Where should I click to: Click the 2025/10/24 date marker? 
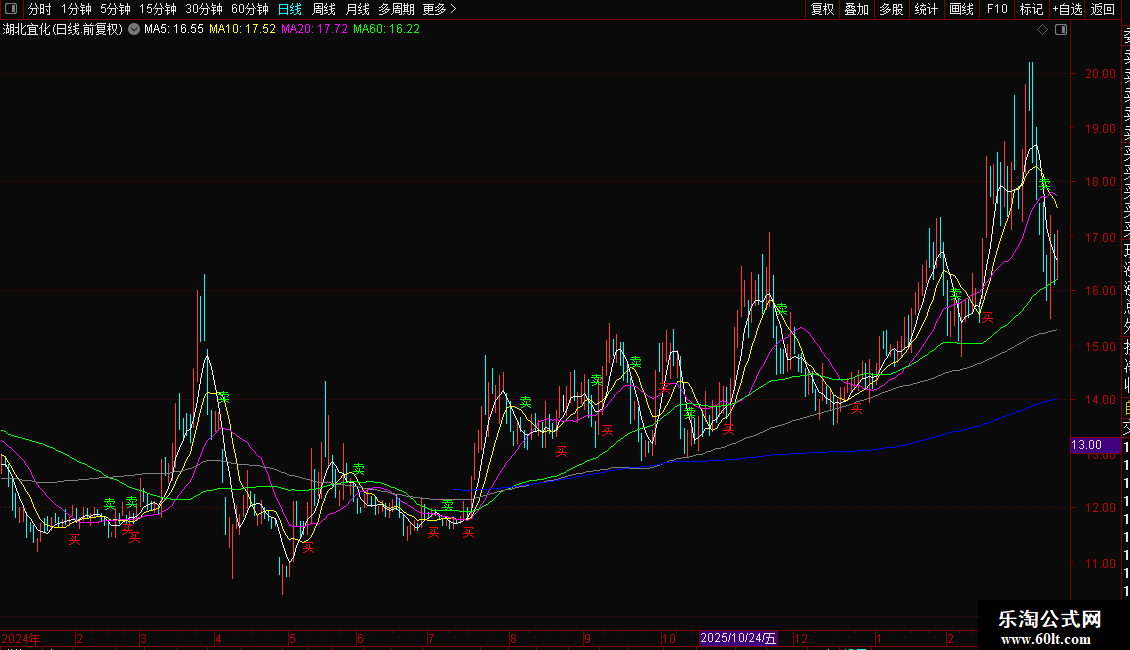(738, 638)
